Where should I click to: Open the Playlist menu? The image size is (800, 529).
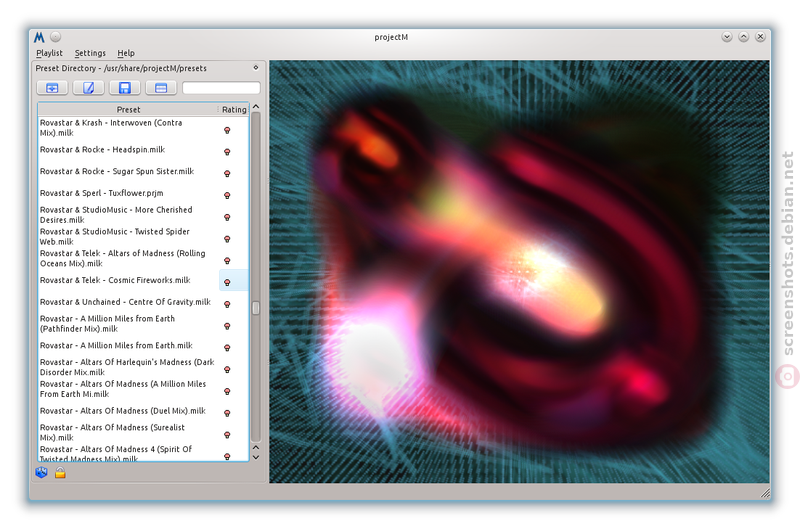[x=49, y=53]
